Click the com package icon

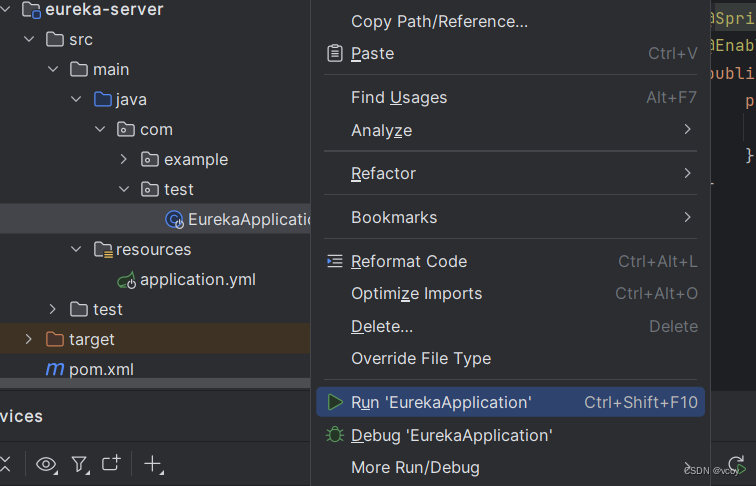coord(126,129)
